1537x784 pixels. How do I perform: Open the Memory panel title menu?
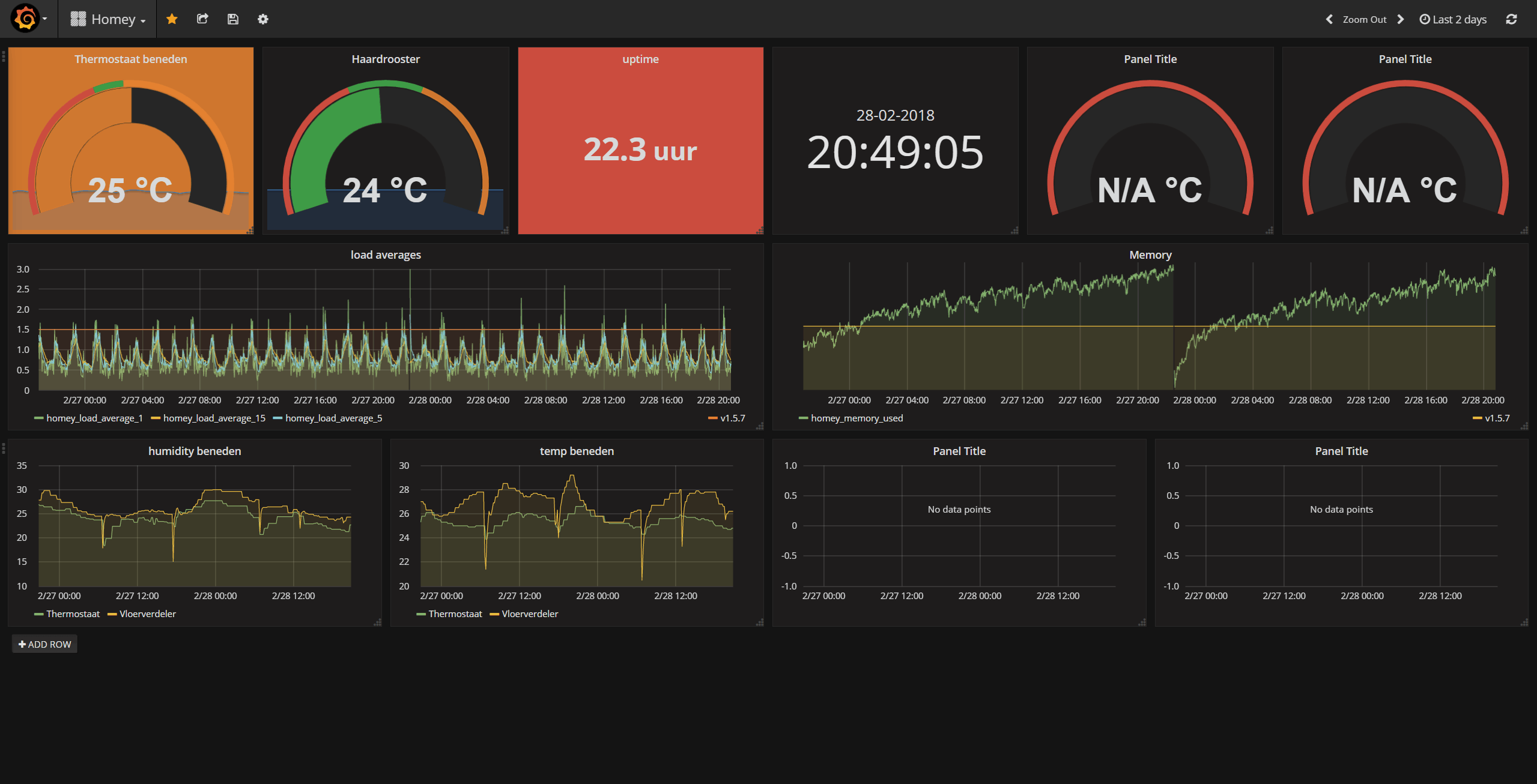1150,255
